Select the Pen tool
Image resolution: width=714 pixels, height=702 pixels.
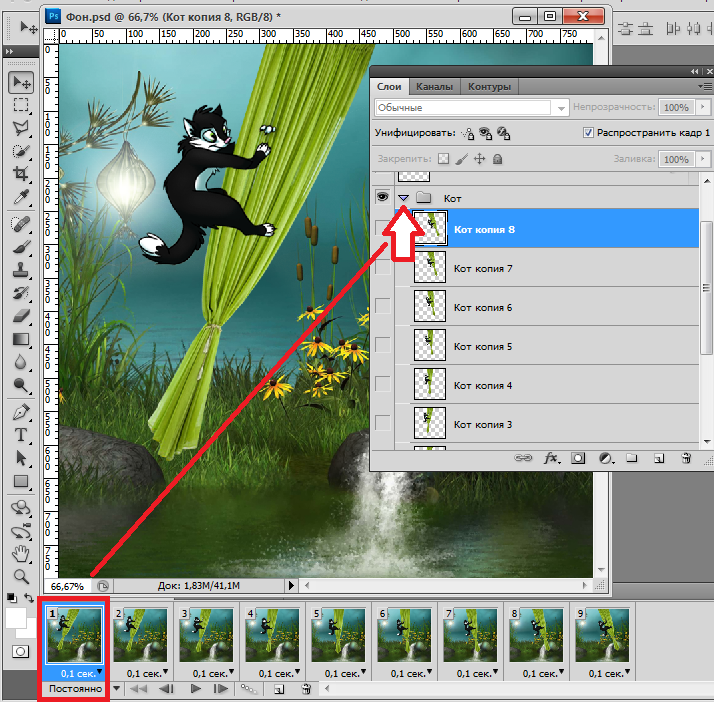(x=21, y=412)
